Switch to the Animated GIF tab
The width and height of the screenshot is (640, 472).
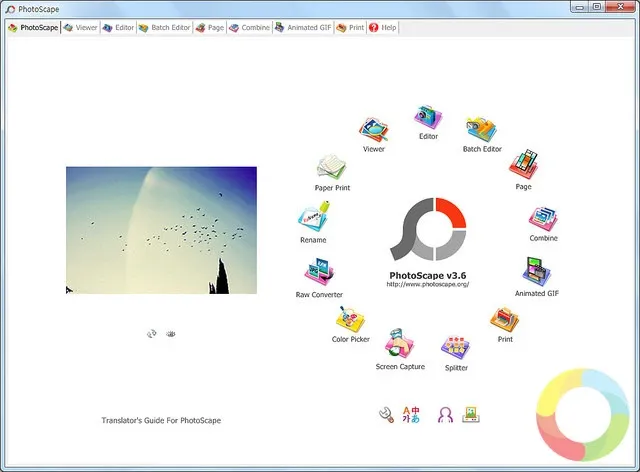pyautogui.click(x=303, y=28)
